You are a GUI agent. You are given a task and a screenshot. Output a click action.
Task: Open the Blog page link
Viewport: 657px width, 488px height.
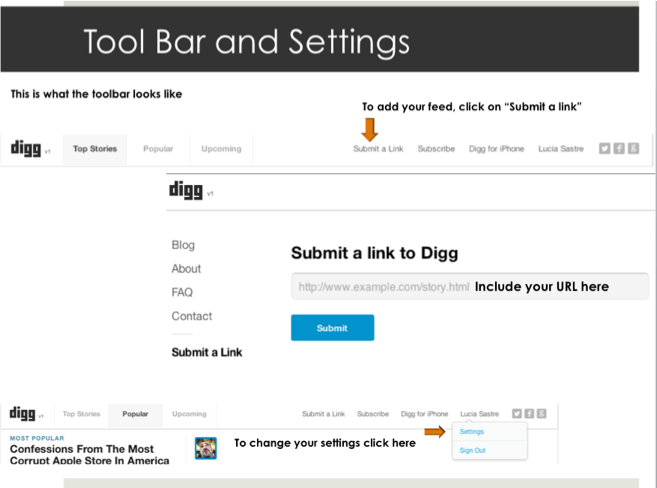[183, 245]
